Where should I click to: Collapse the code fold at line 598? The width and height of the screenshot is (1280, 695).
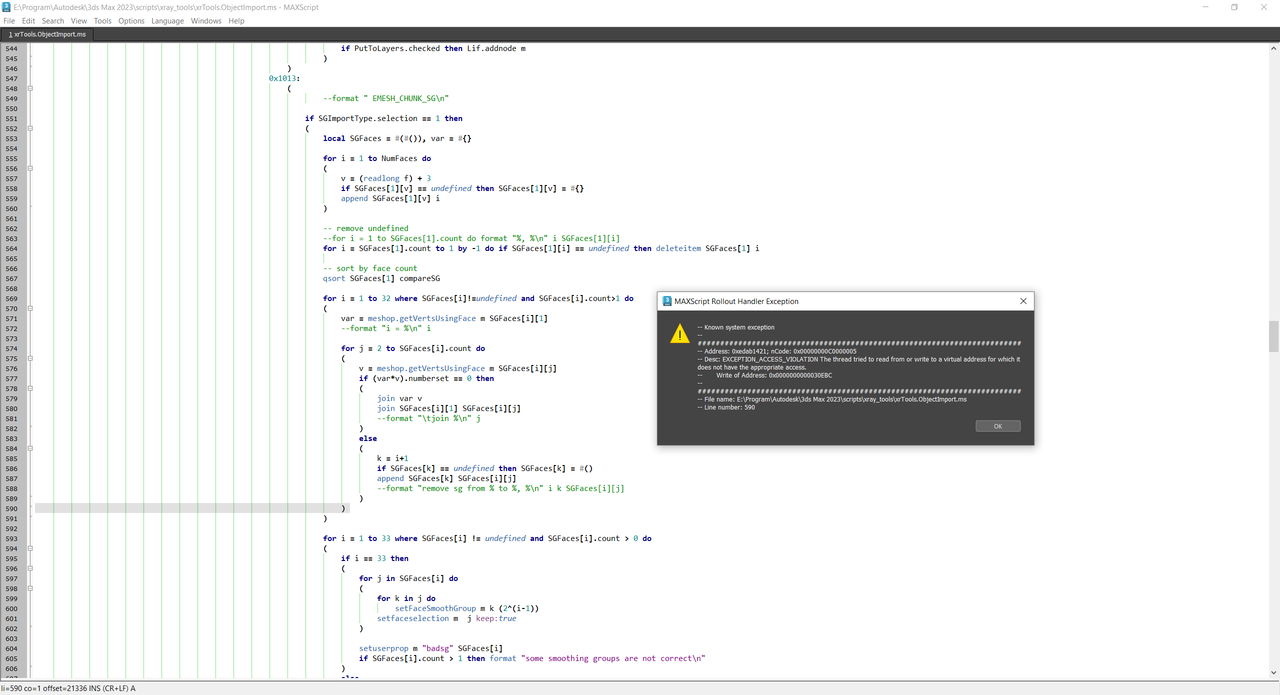click(30, 588)
